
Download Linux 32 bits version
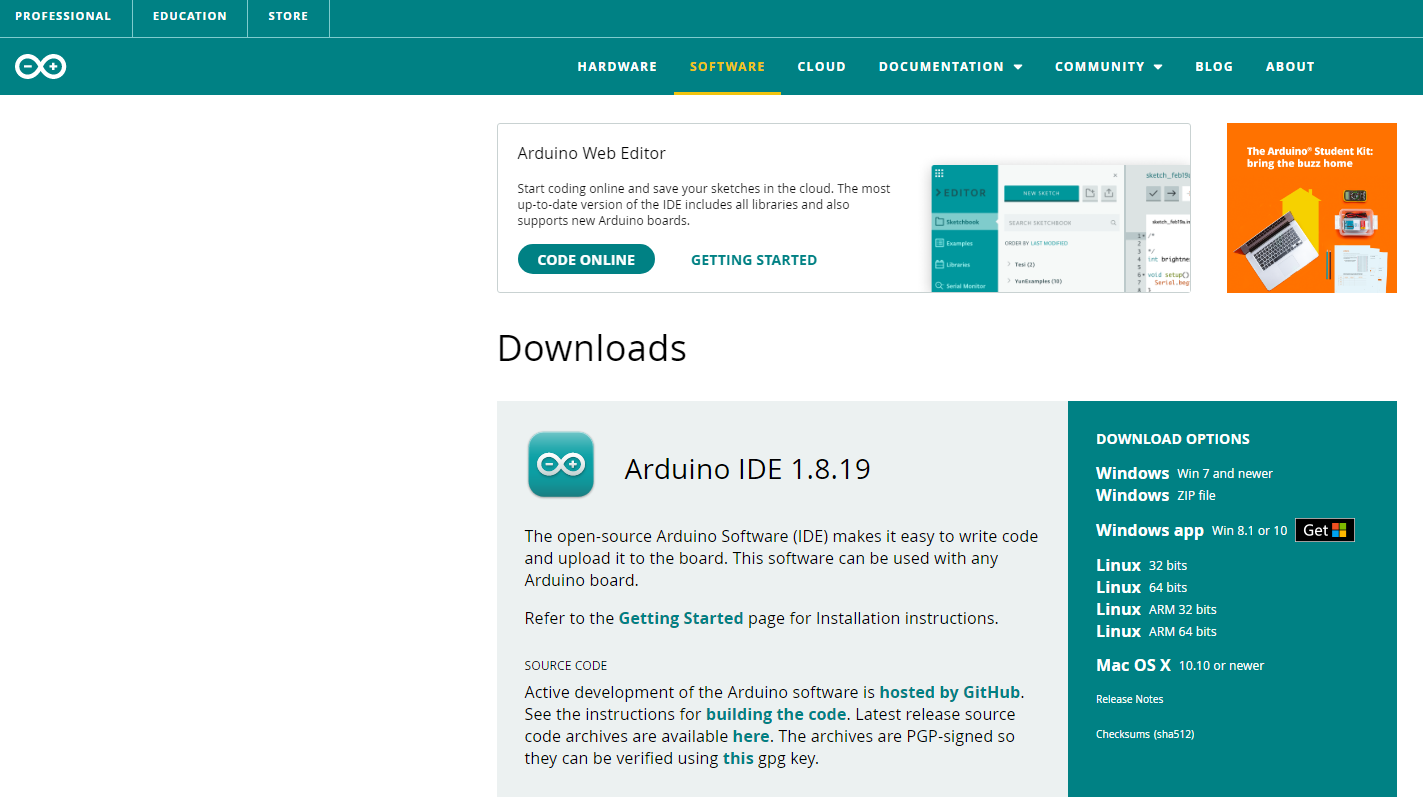point(1141,565)
